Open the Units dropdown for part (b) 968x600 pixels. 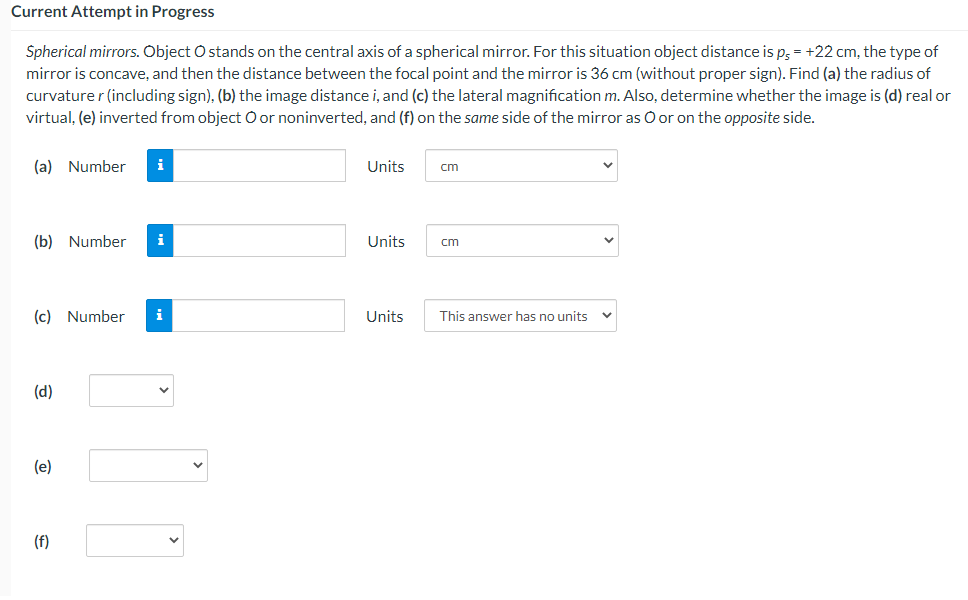point(521,240)
